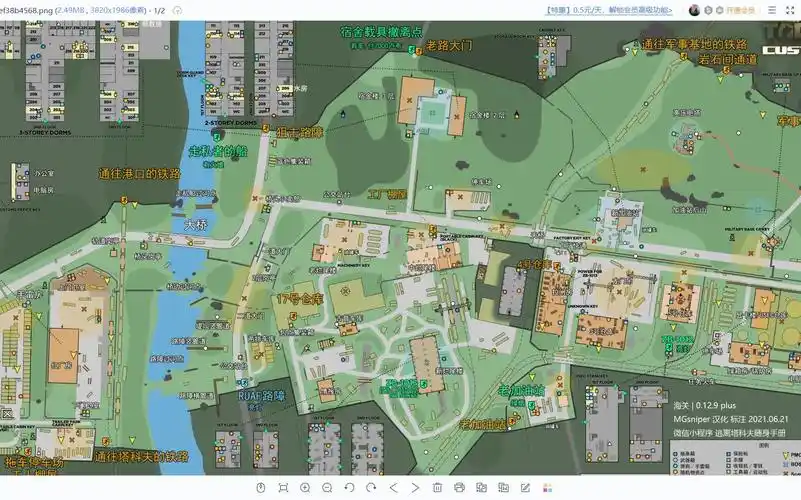This screenshot has width=801, height=500.
Task: Click the user avatar in title bar
Action: [694, 10]
